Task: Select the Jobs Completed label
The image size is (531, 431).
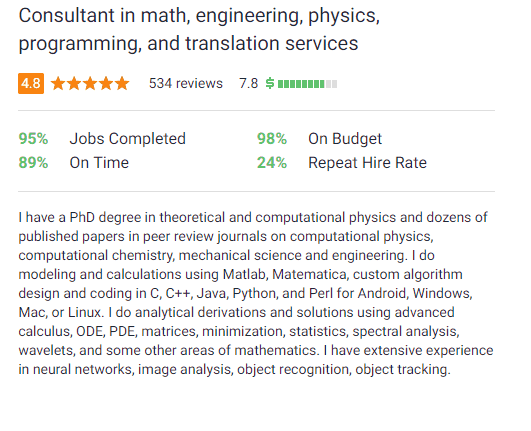Action: (127, 139)
